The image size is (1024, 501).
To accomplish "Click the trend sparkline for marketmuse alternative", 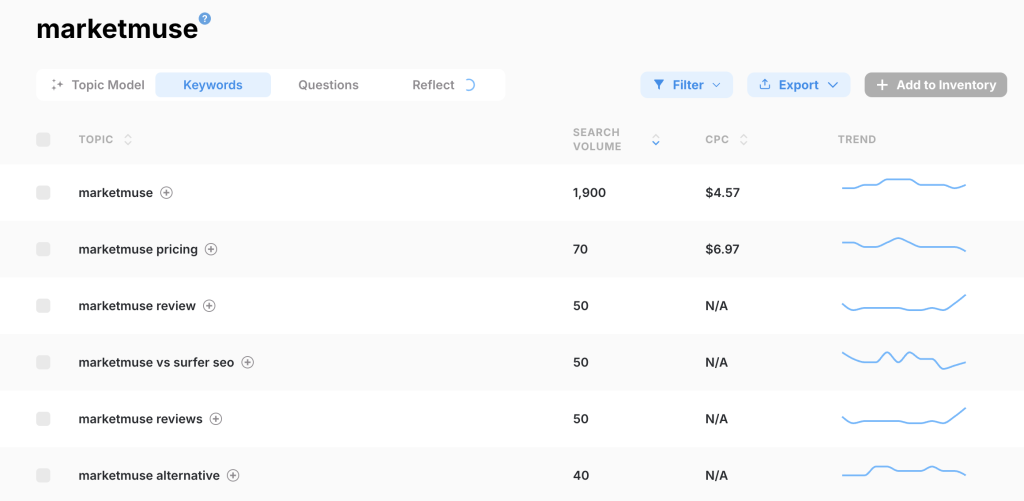I will point(904,471).
